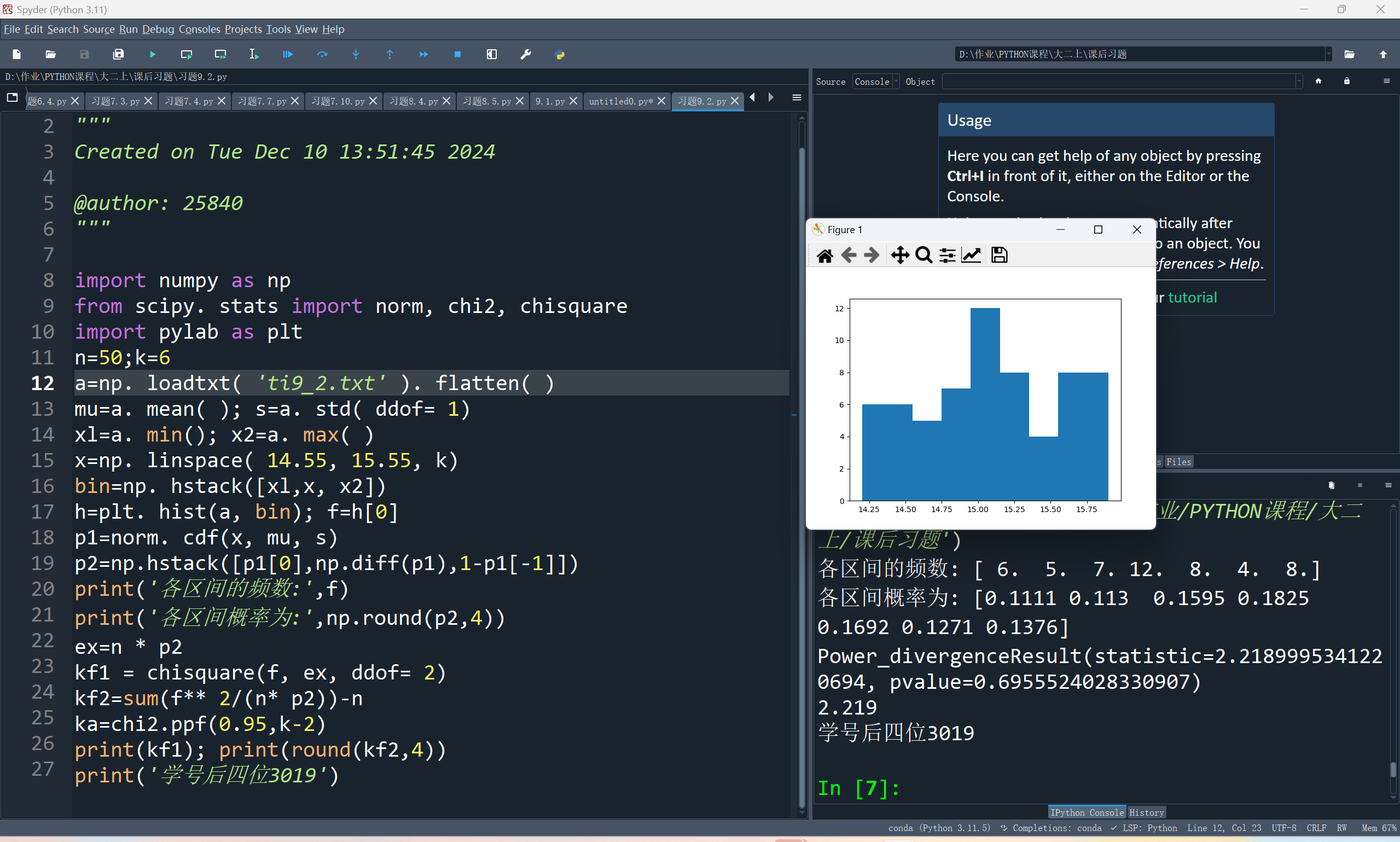1400x842 pixels.
Task: Open Preferences with the wrench icon
Action: pos(525,55)
